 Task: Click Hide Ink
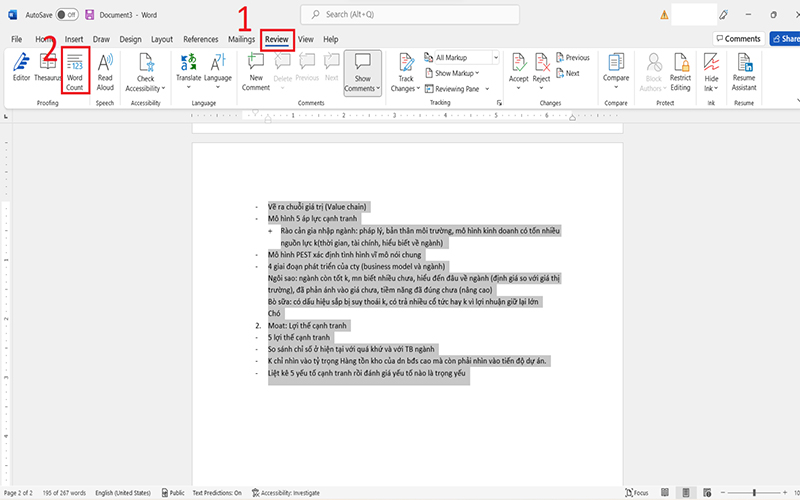pos(711,72)
